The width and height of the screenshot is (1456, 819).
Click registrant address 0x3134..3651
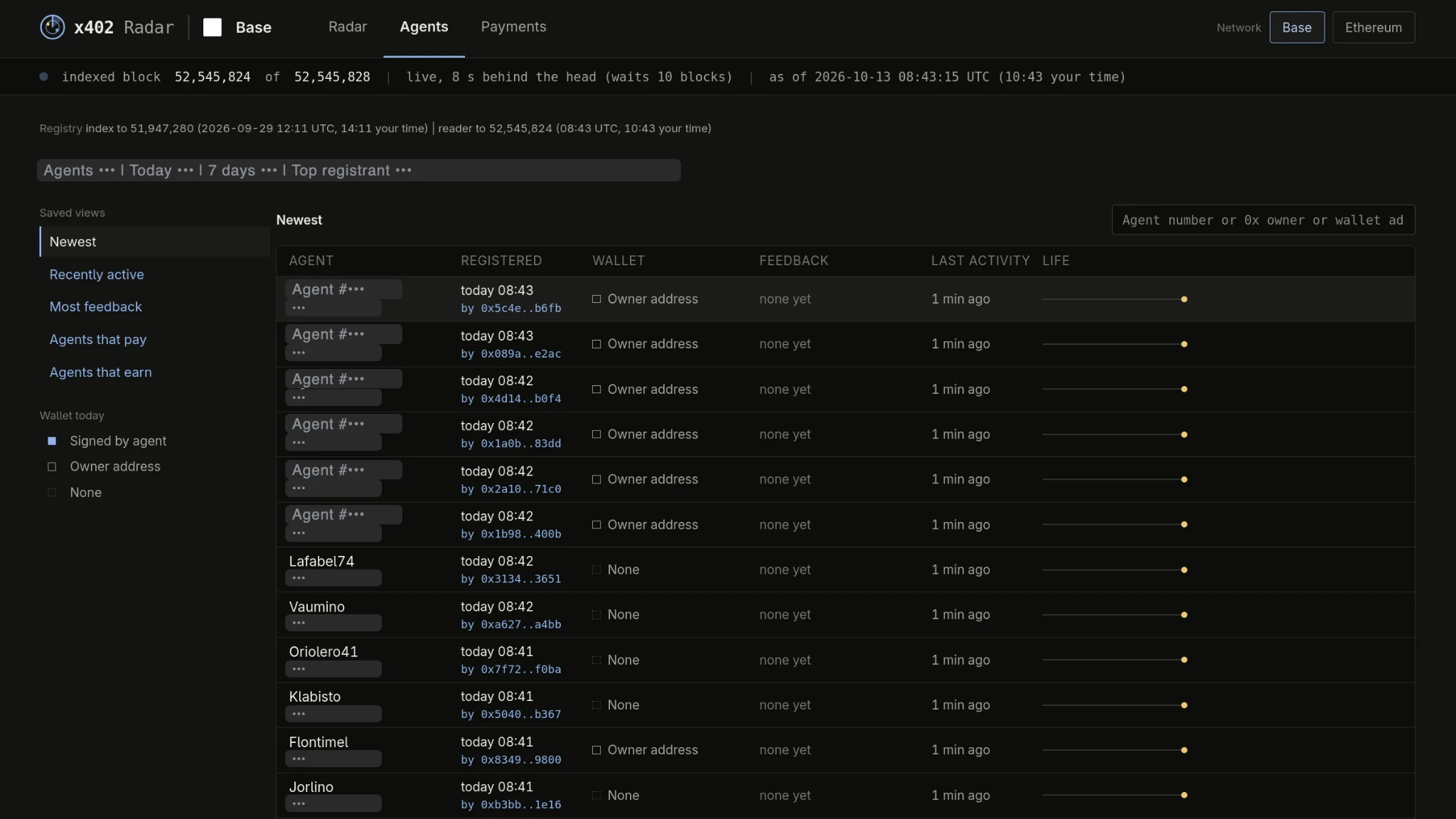point(521,579)
